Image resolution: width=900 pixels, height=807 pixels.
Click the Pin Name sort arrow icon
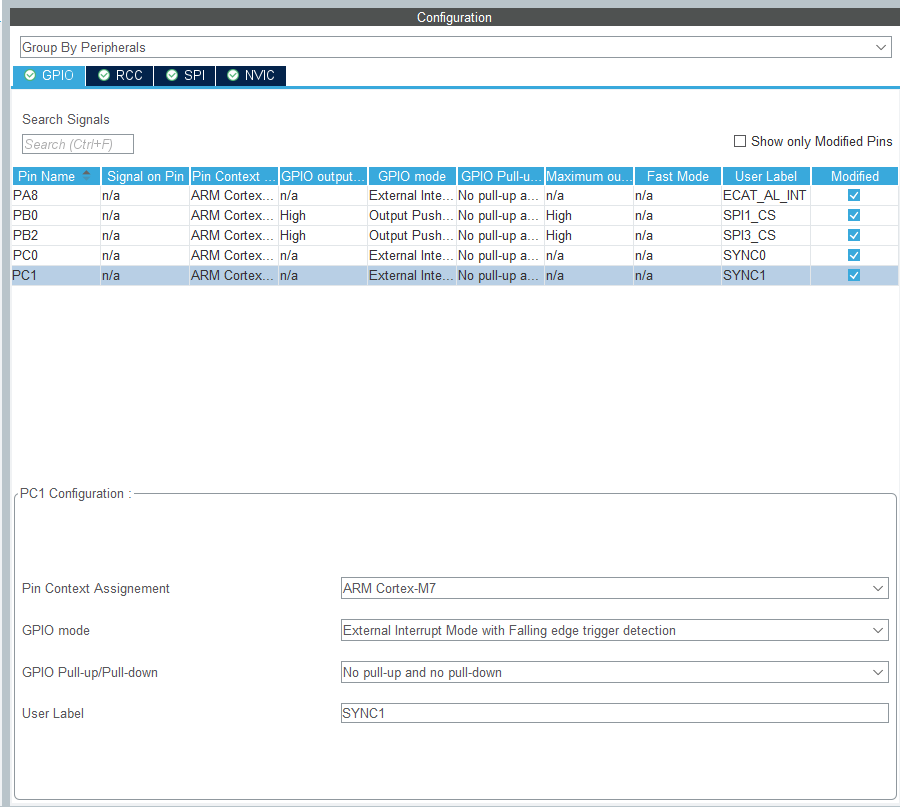point(87,176)
